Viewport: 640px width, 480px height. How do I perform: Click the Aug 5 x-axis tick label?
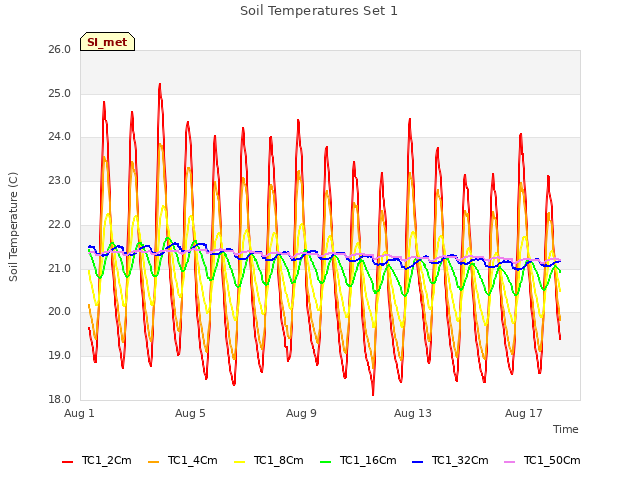click(190, 413)
